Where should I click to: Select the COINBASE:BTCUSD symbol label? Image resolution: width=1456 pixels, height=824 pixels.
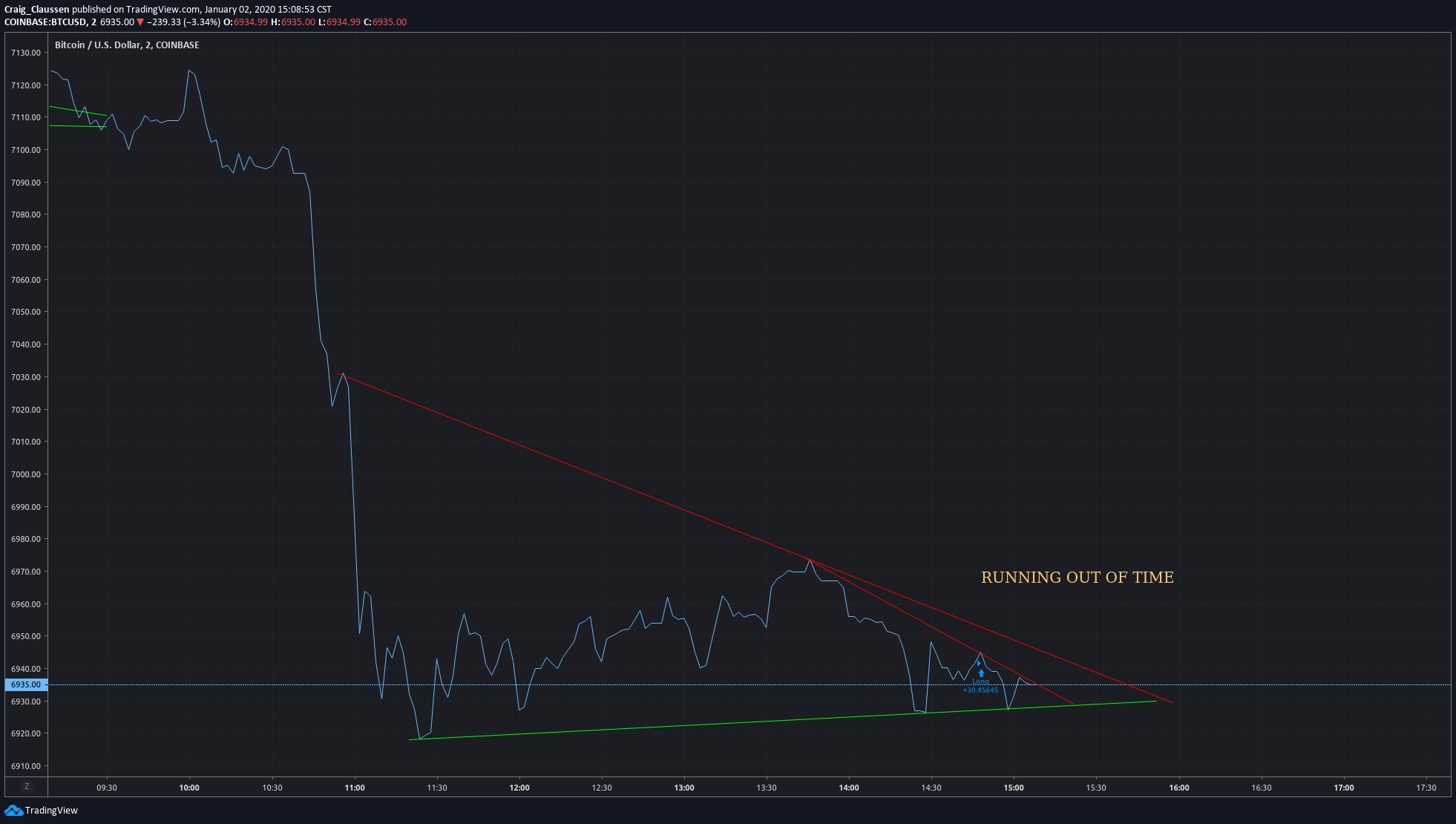(x=45, y=22)
